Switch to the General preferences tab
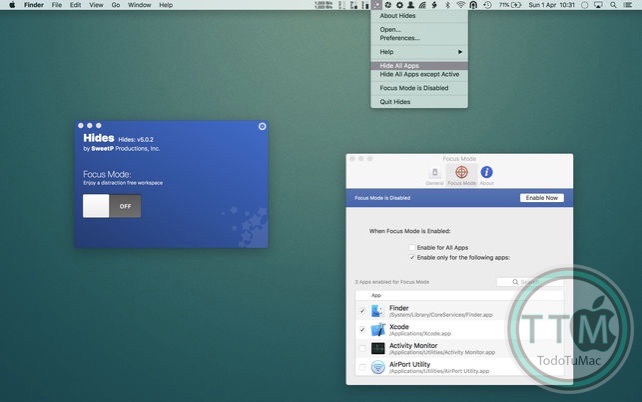Image resolution: width=642 pixels, height=402 pixels. click(434, 176)
